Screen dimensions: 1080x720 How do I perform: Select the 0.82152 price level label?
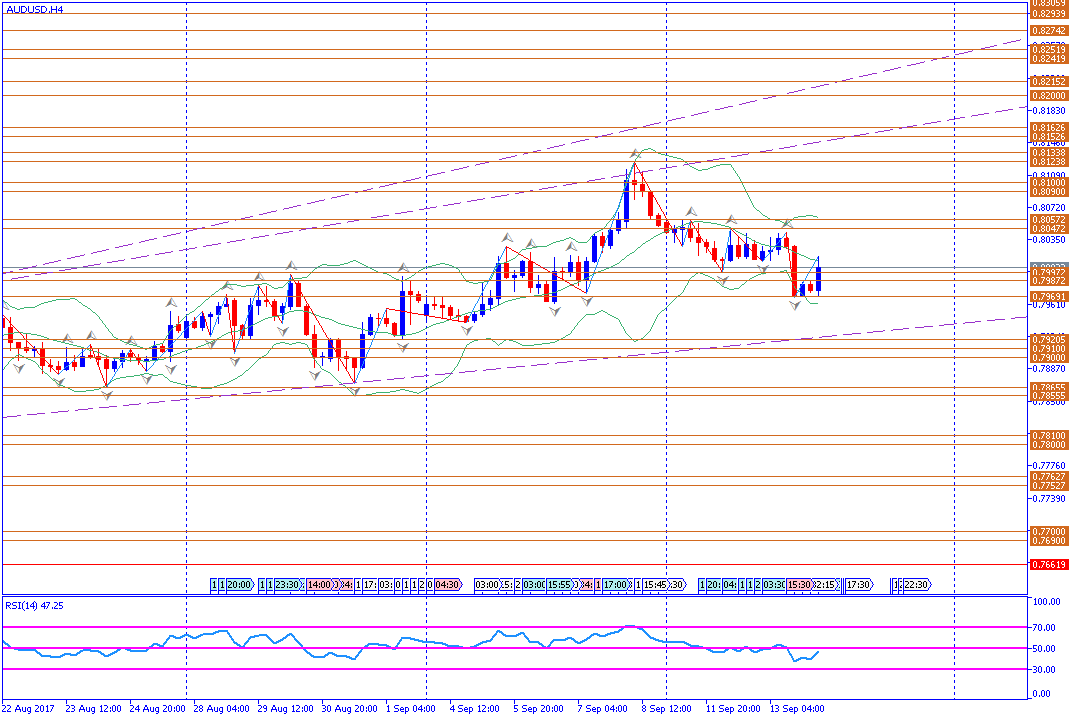click(x=1048, y=82)
